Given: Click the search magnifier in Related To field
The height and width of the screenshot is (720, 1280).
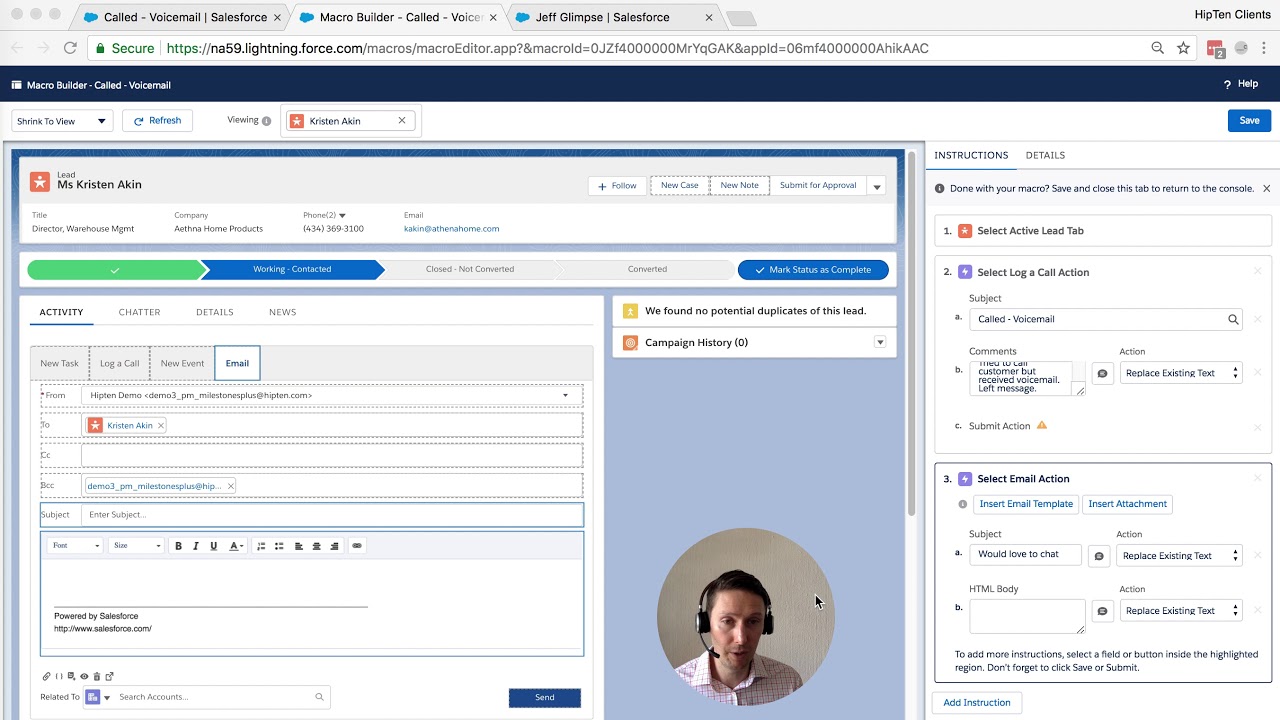Looking at the screenshot, I should 319,697.
